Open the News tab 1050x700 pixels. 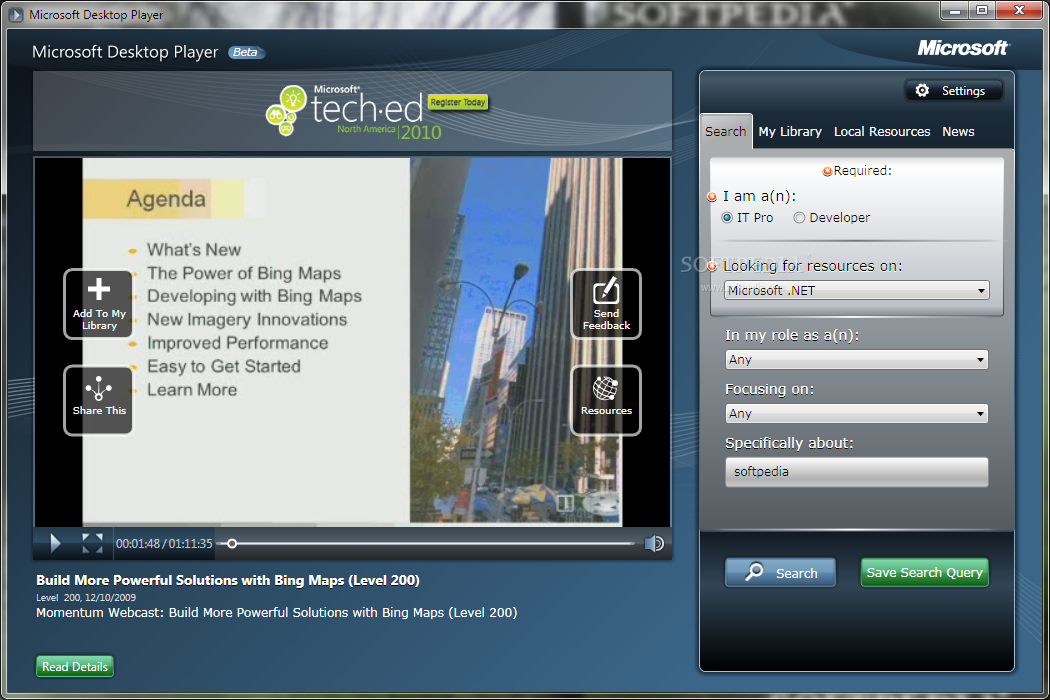(x=958, y=131)
